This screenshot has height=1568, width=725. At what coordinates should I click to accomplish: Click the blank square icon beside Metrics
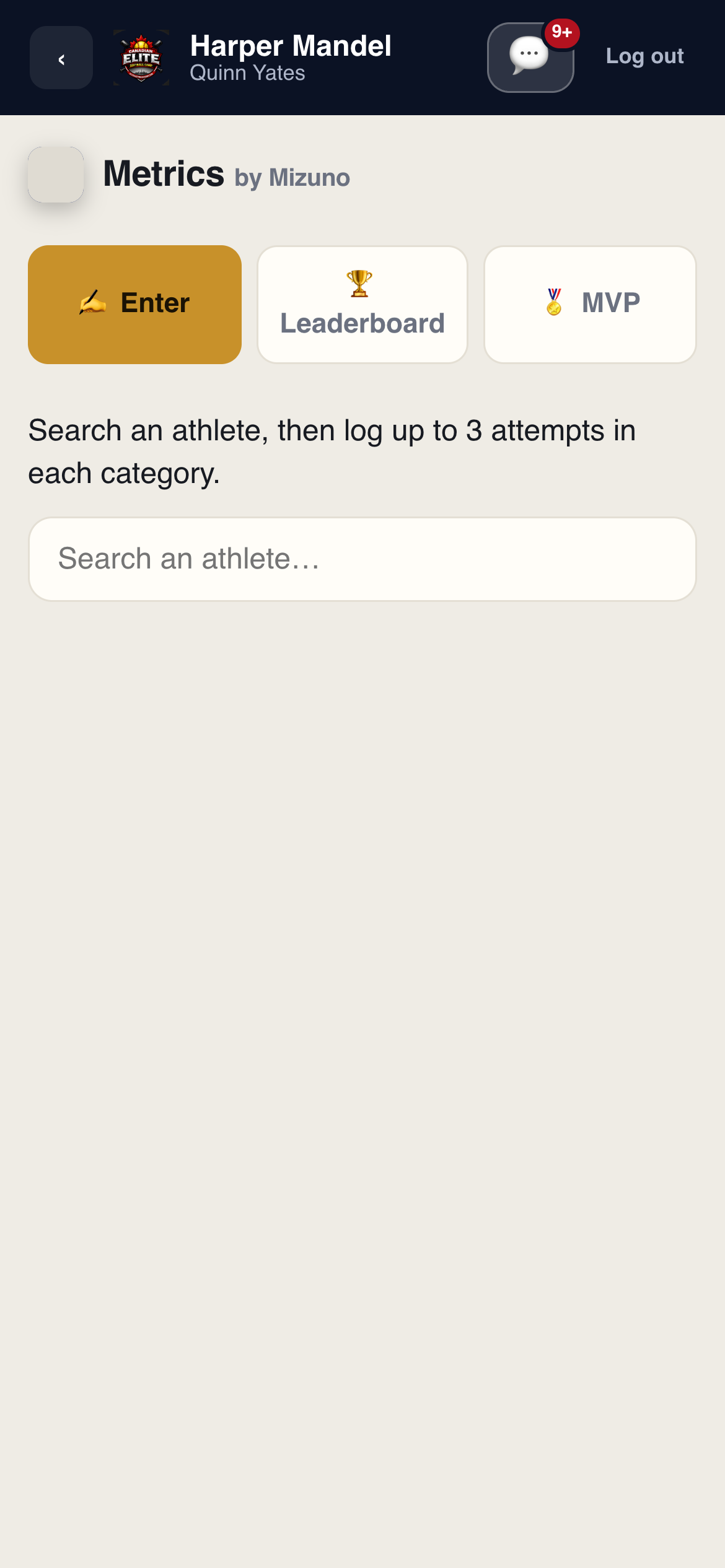(x=56, y=175)
